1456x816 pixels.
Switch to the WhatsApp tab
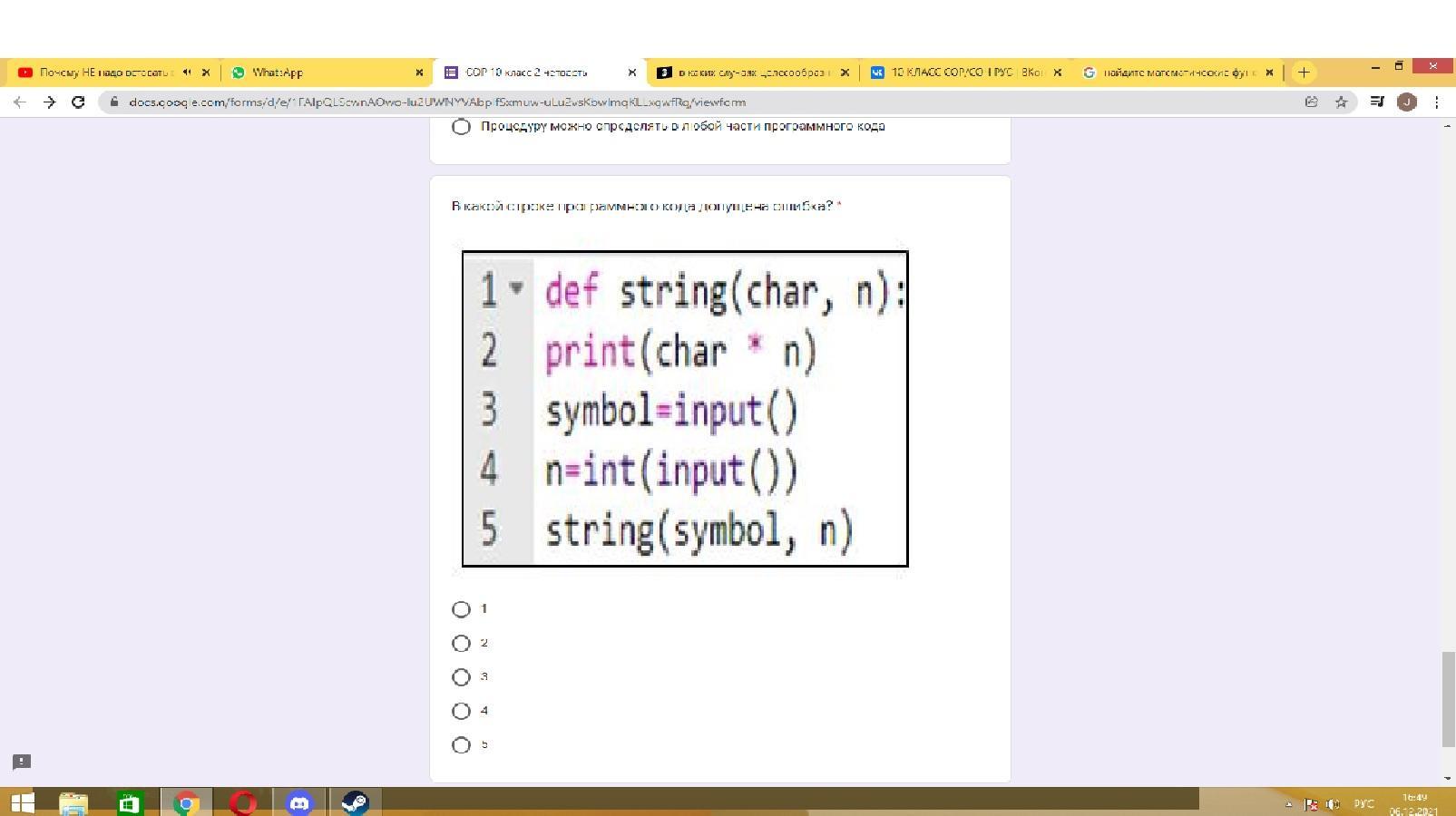pyautogui.click(x=322, y=73)
